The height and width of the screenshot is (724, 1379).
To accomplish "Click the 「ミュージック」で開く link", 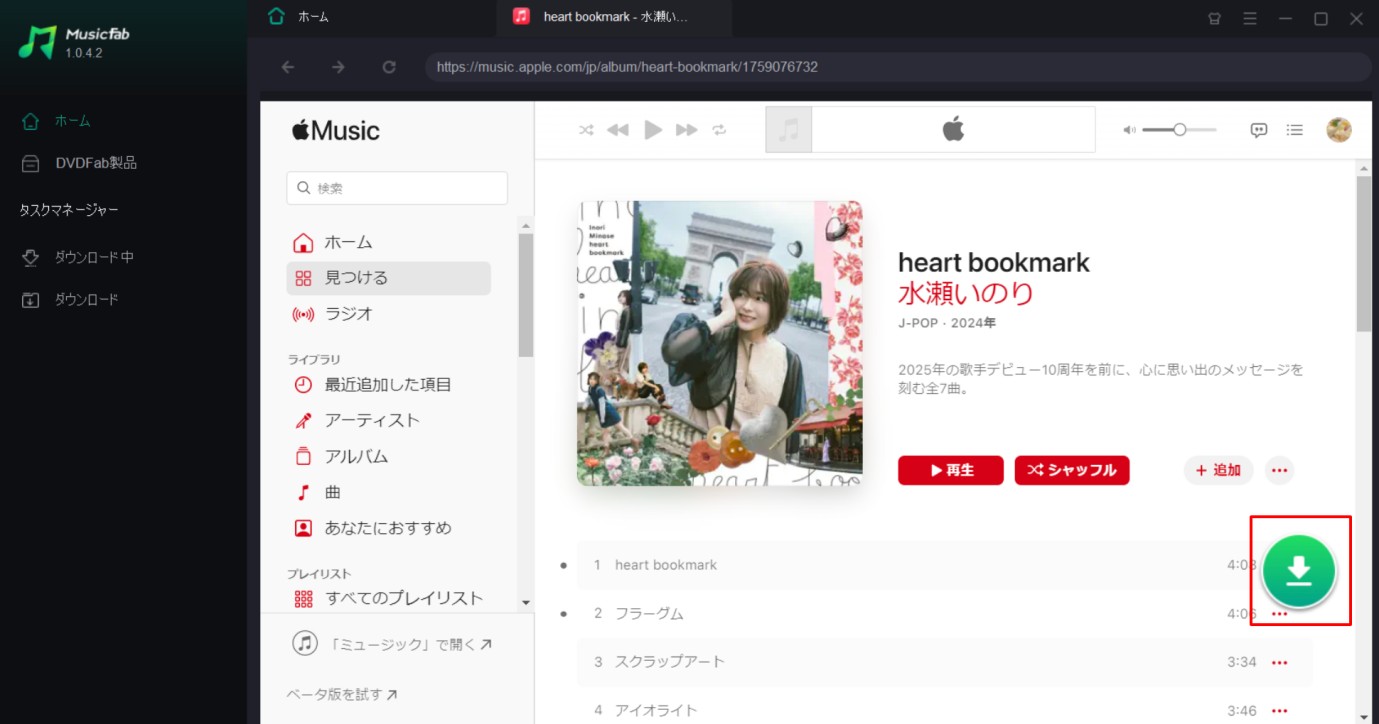I will click(x=392, y=644).
